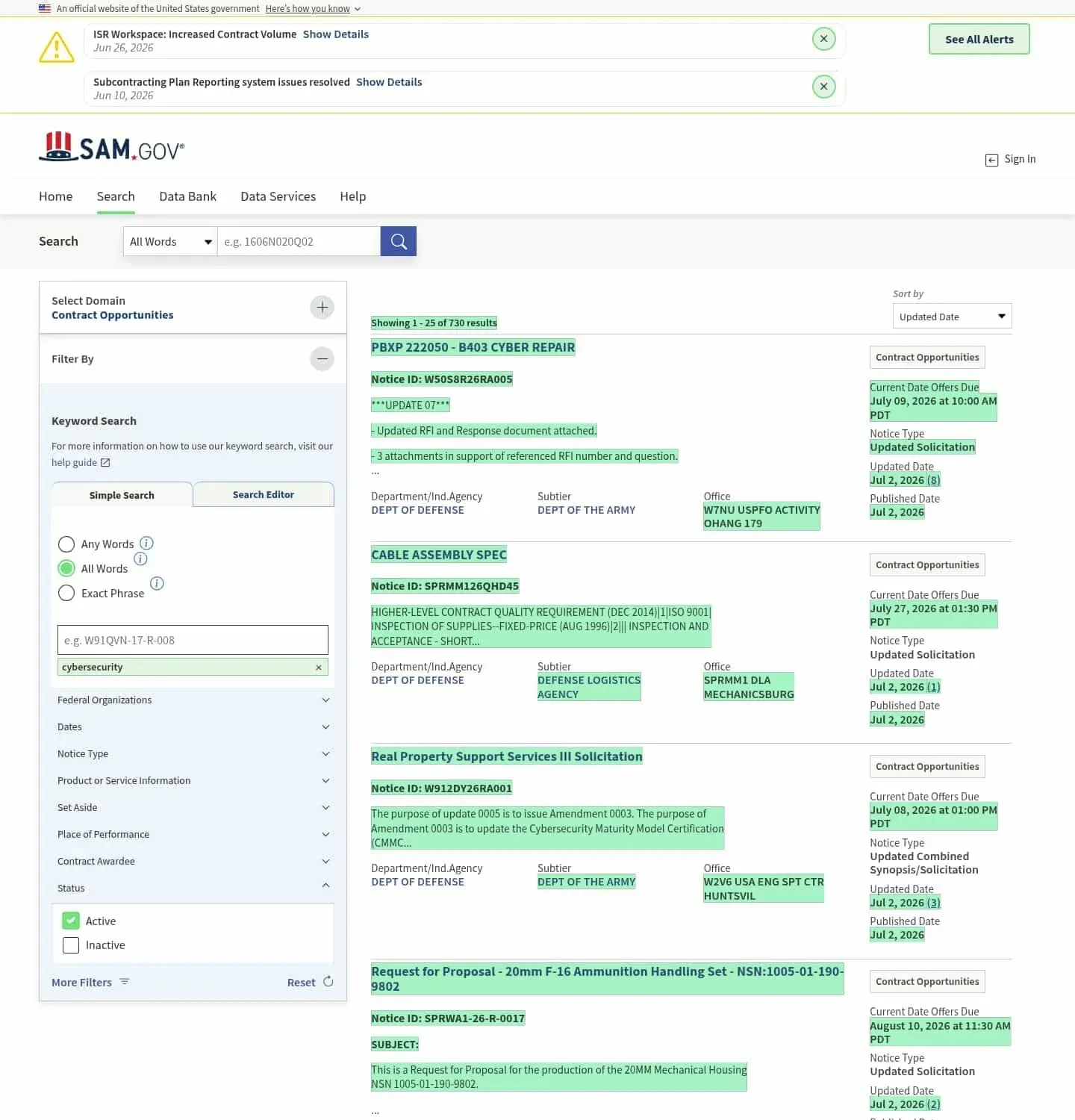The height and width of the screenshot is (1120, 1075).
Task: Open Real Property Support Services III Solicitation
Action: [x=507, y=756]
